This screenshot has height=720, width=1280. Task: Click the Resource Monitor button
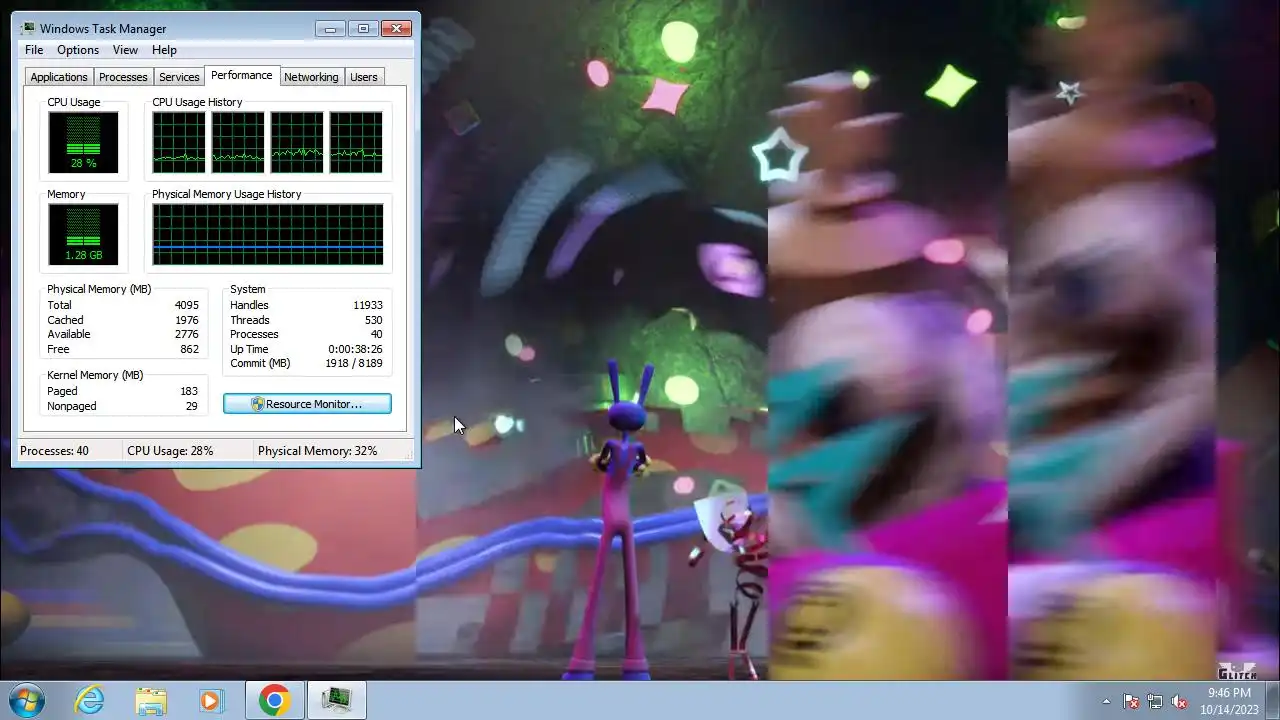click(x=307, y=404)
